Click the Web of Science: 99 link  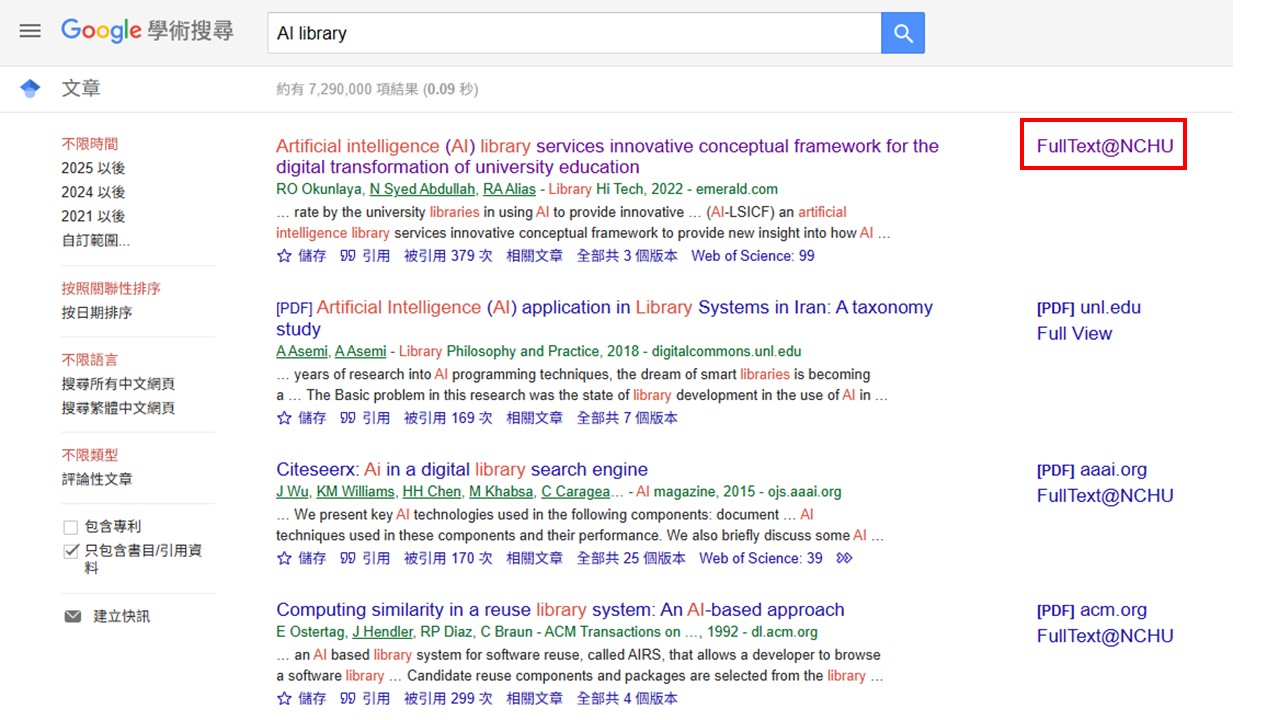click(753, 256)
